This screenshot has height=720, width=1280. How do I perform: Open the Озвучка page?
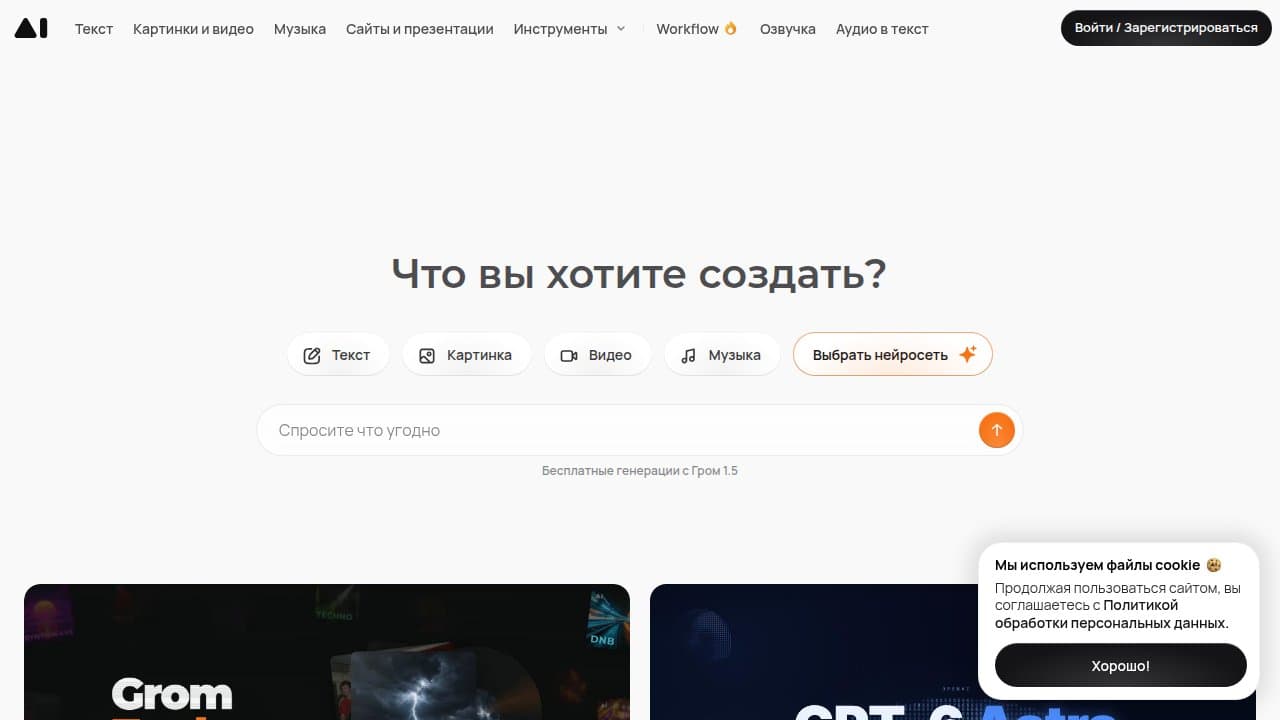pos(788,29)
